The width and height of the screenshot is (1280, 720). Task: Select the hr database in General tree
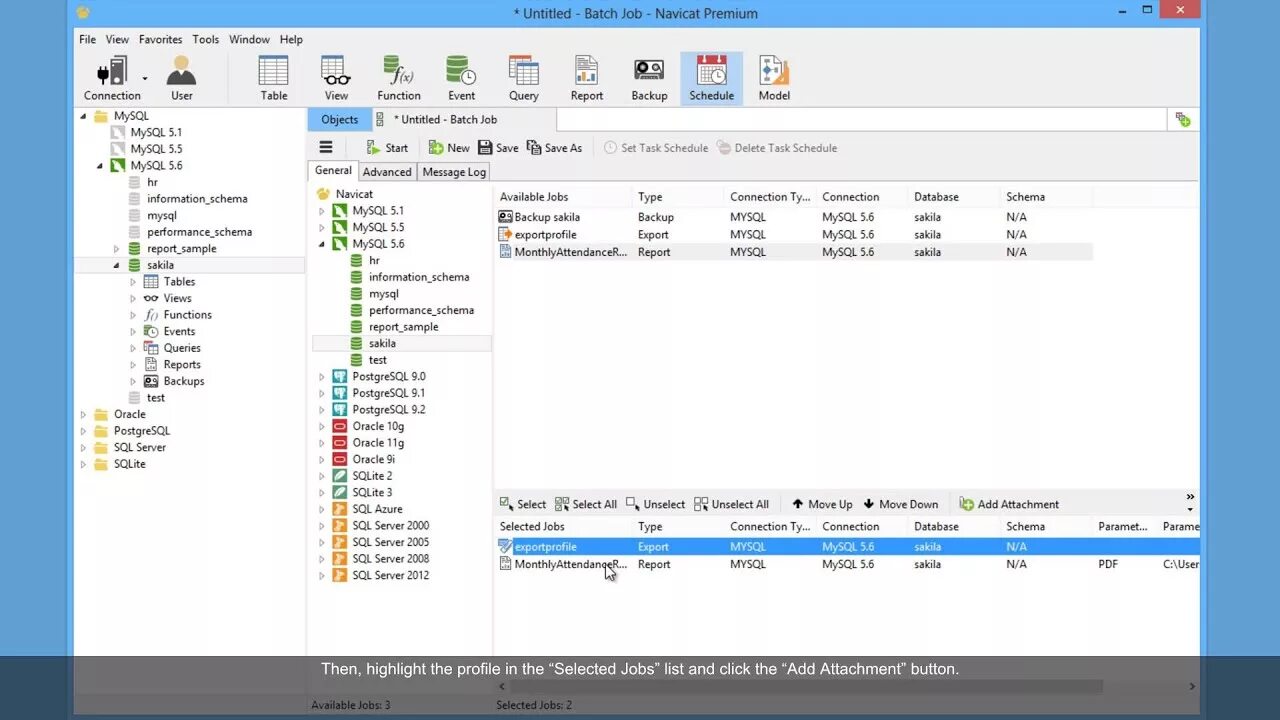(x=374, y=260)
